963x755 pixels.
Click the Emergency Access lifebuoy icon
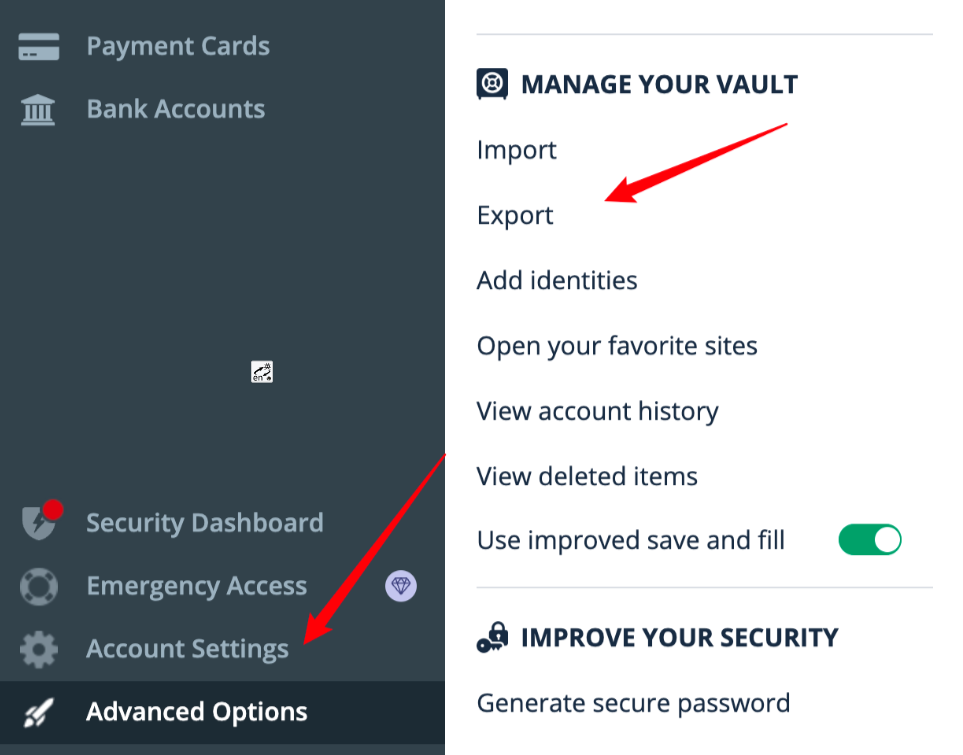[39, 586]
